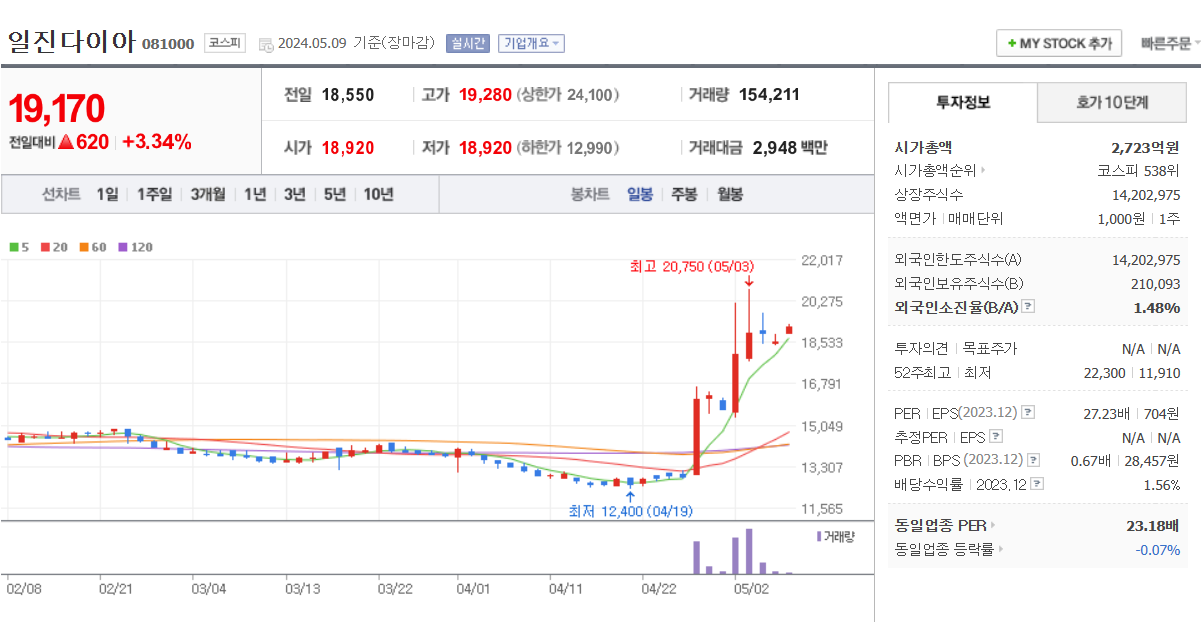1202x622 pixels.
Task: Click the green 5-day moving average legend
Action: pos(19,247)
